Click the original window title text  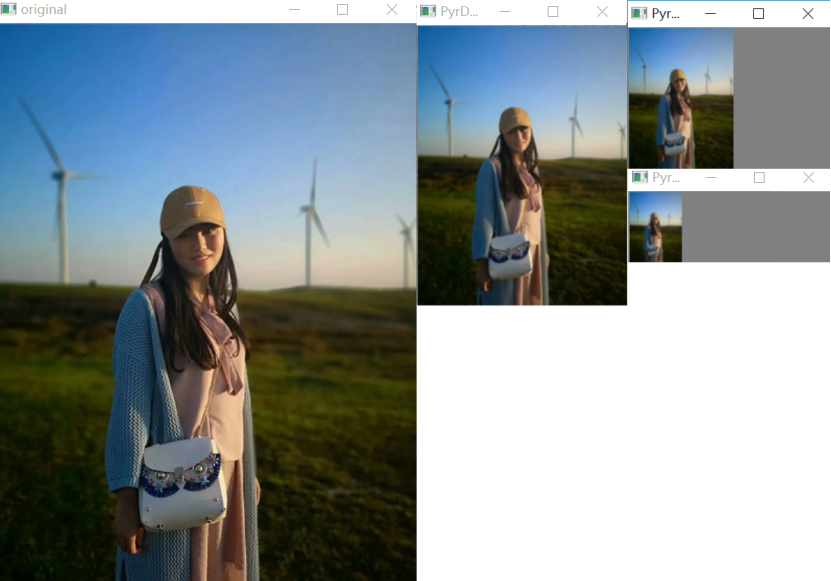(43, 10)
